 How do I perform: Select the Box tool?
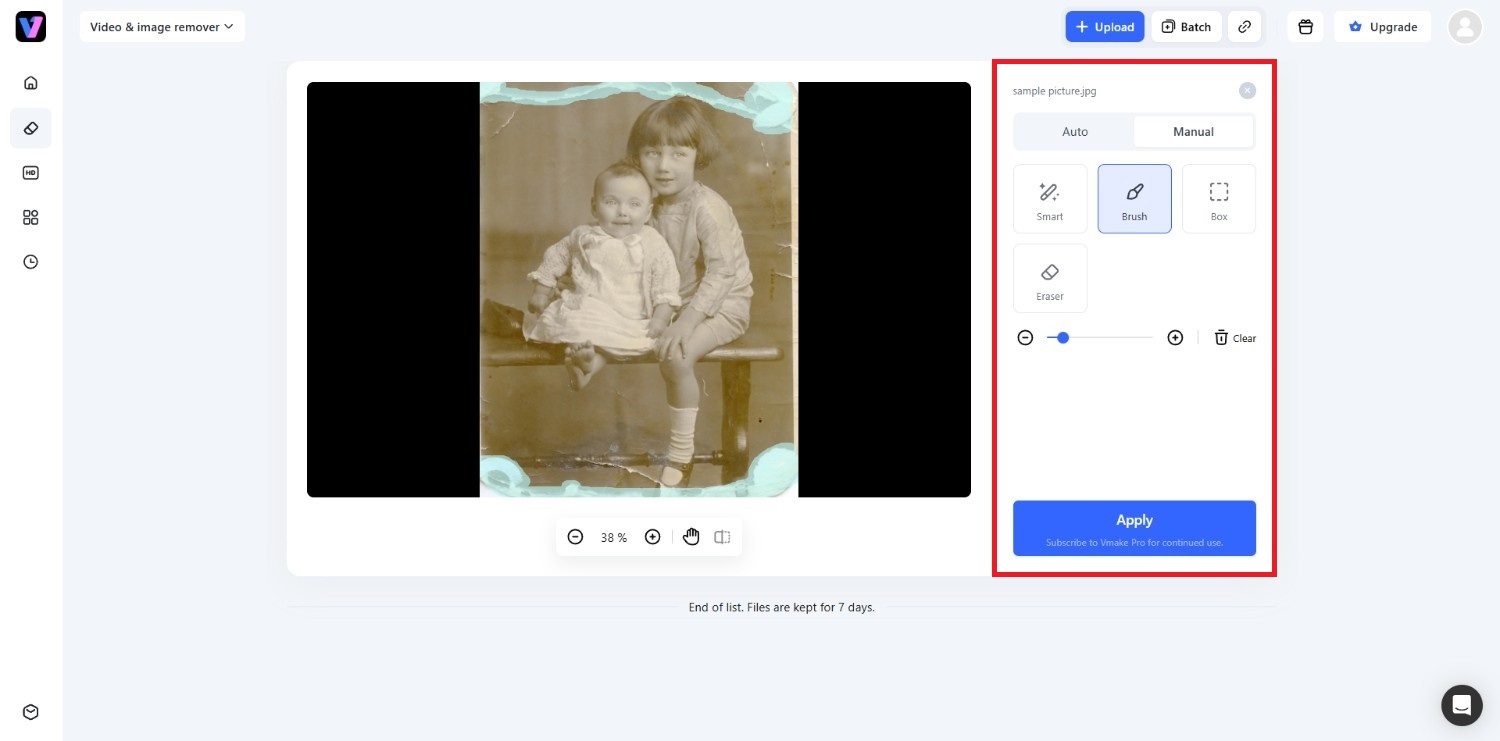coord(1219,199)
